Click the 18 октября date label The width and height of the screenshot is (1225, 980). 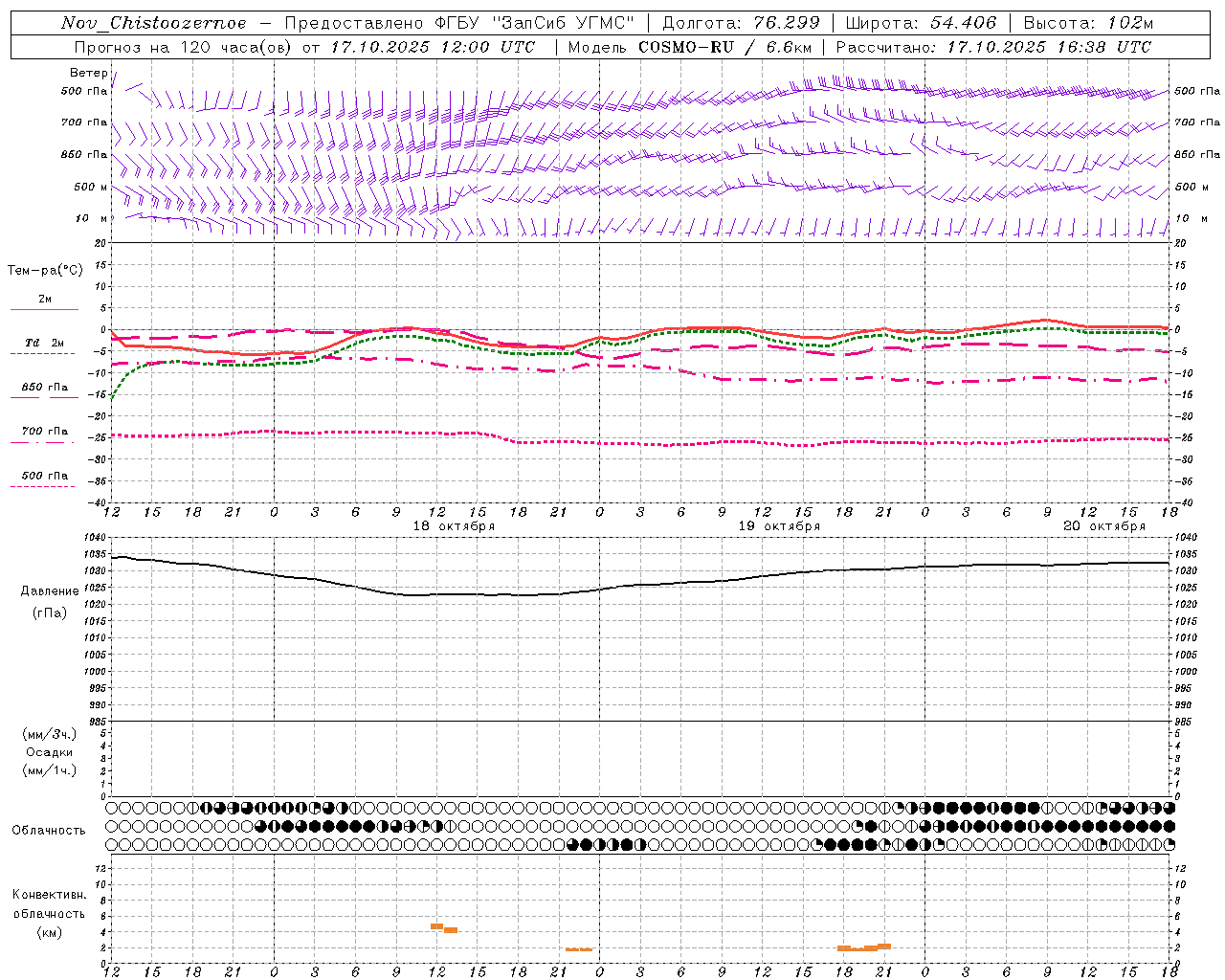454,526
